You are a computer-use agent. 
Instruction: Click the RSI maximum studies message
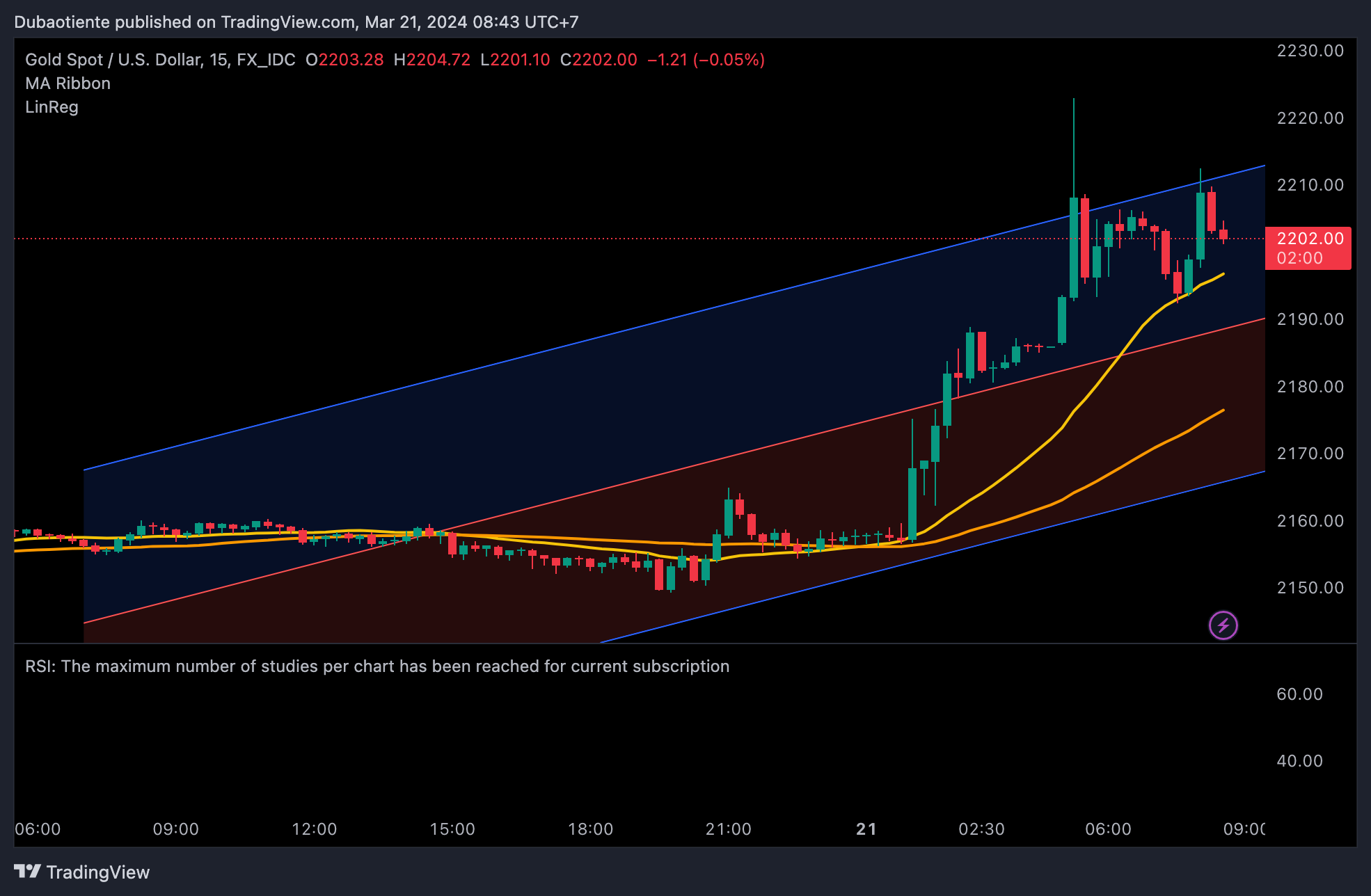pos(377,666)
